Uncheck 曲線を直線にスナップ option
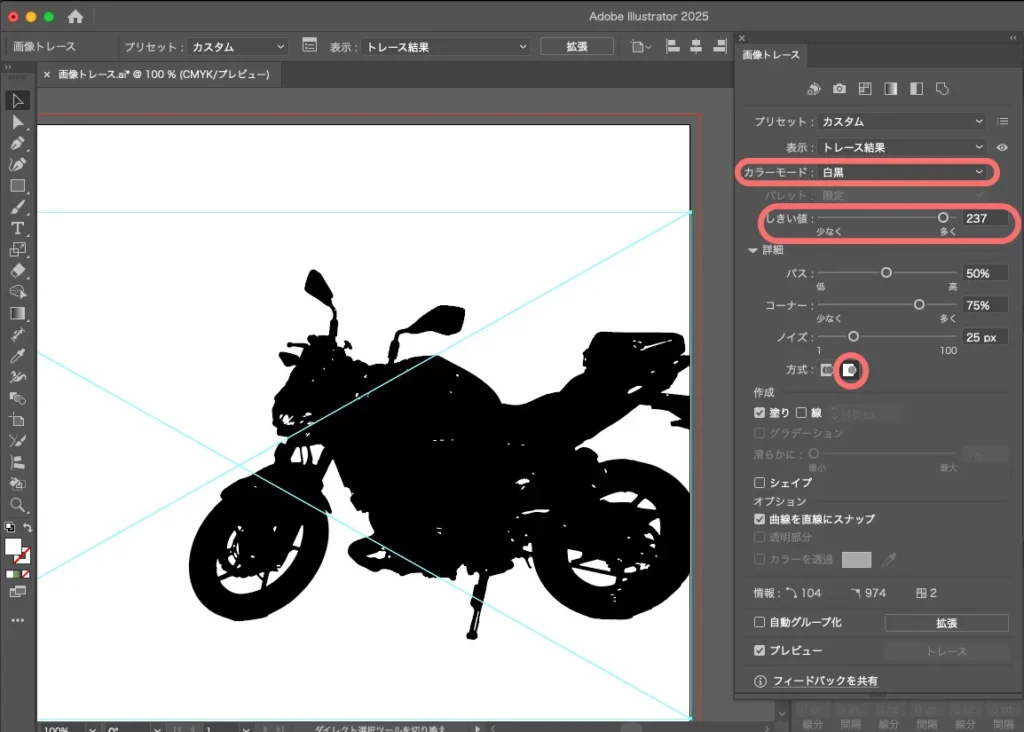Screen dimensions: 1024x732 [760, 519]
